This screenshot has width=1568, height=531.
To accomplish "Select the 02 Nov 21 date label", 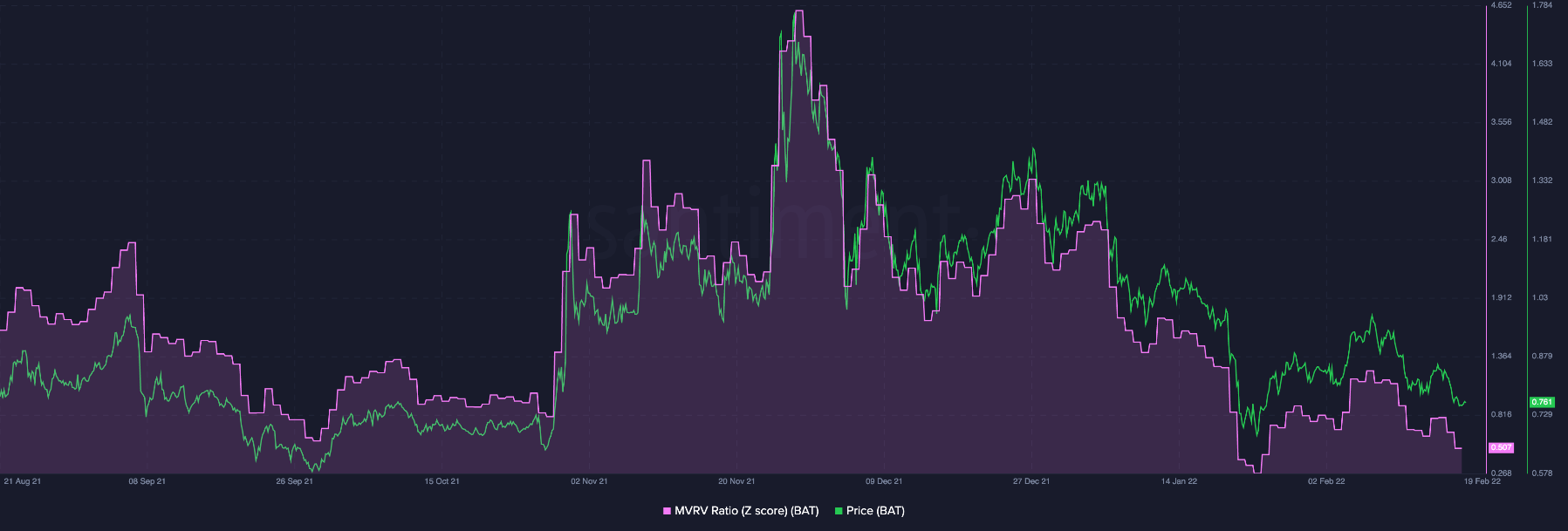I will tap(589, 481).
